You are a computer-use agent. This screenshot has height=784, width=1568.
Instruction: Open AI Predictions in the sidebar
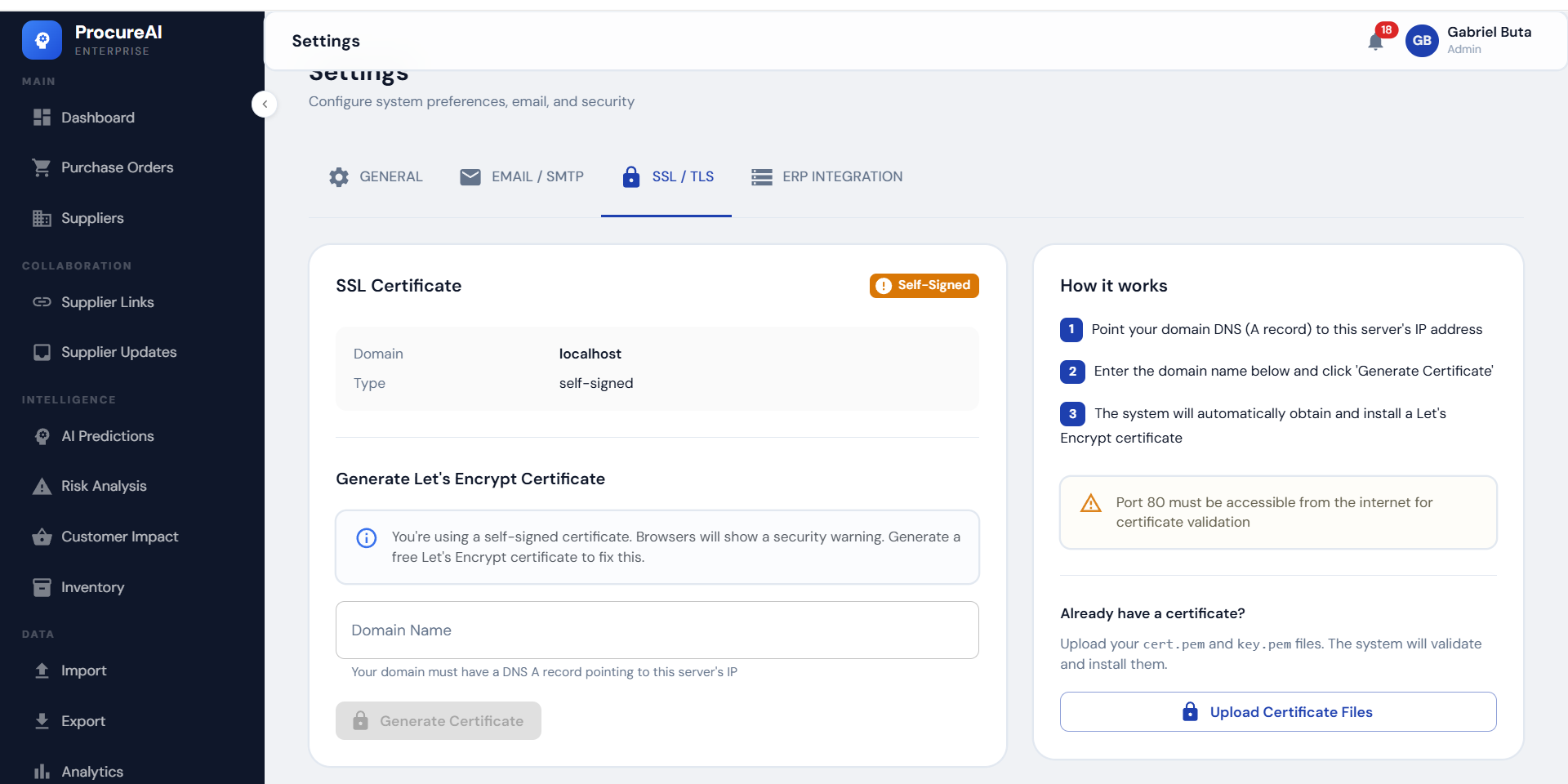(x=108, y=436)
